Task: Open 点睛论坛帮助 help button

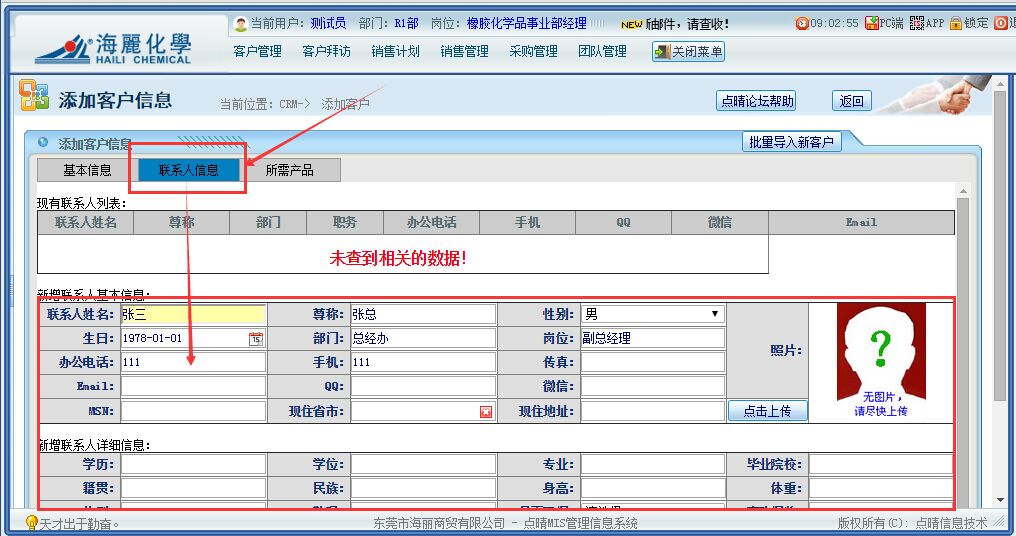Action: tap(757, 101)
